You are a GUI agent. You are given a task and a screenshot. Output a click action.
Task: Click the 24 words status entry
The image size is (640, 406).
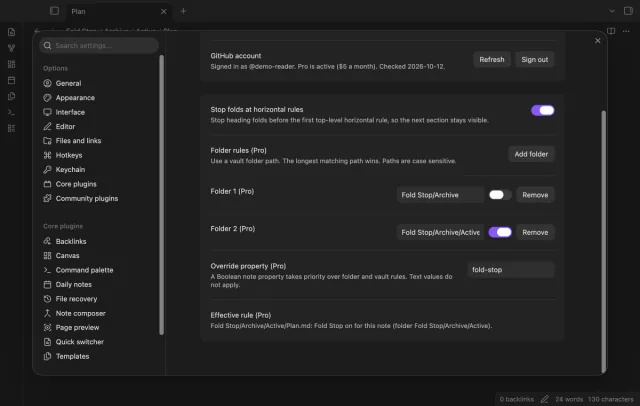click(x=569, y=399)
